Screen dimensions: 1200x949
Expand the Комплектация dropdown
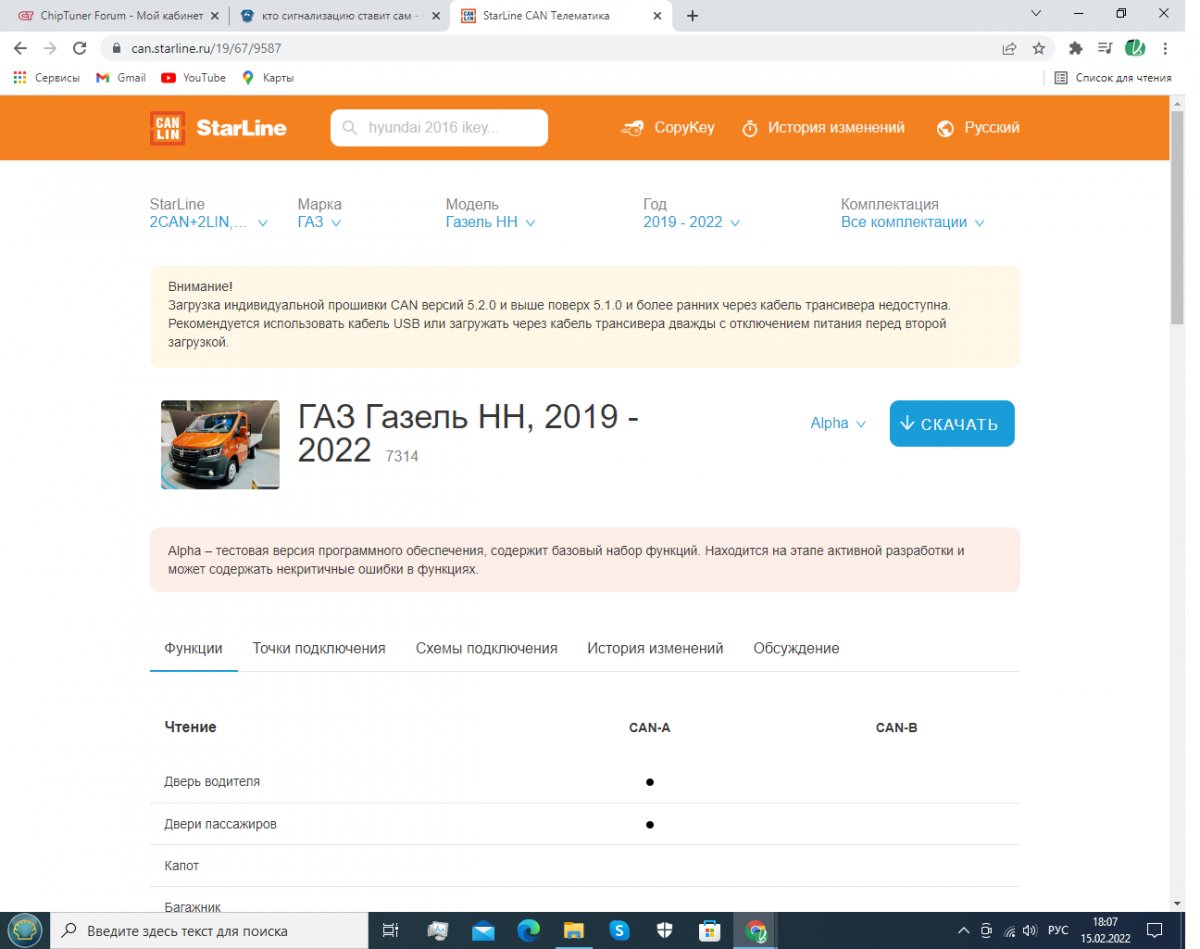[x=912, y=222]
